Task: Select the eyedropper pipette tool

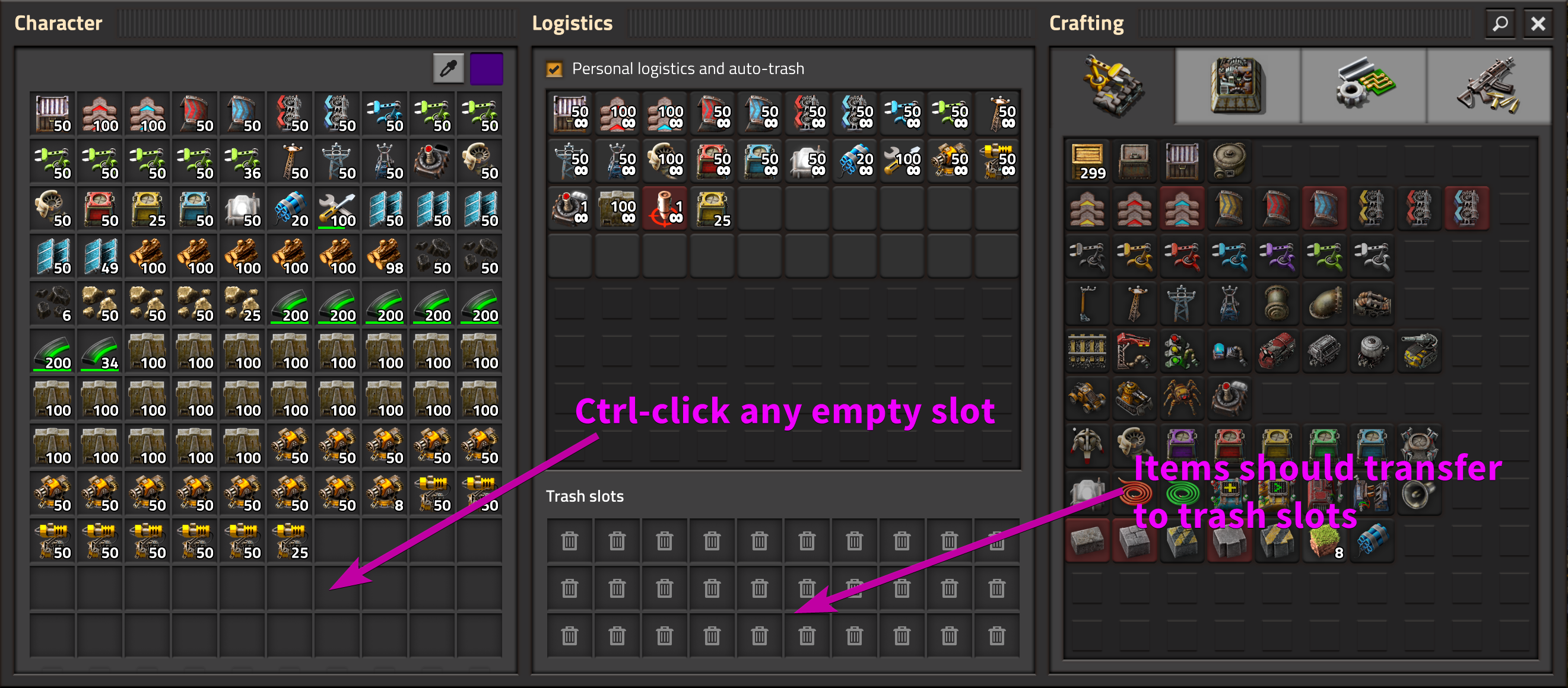Action: coord(449,69)
